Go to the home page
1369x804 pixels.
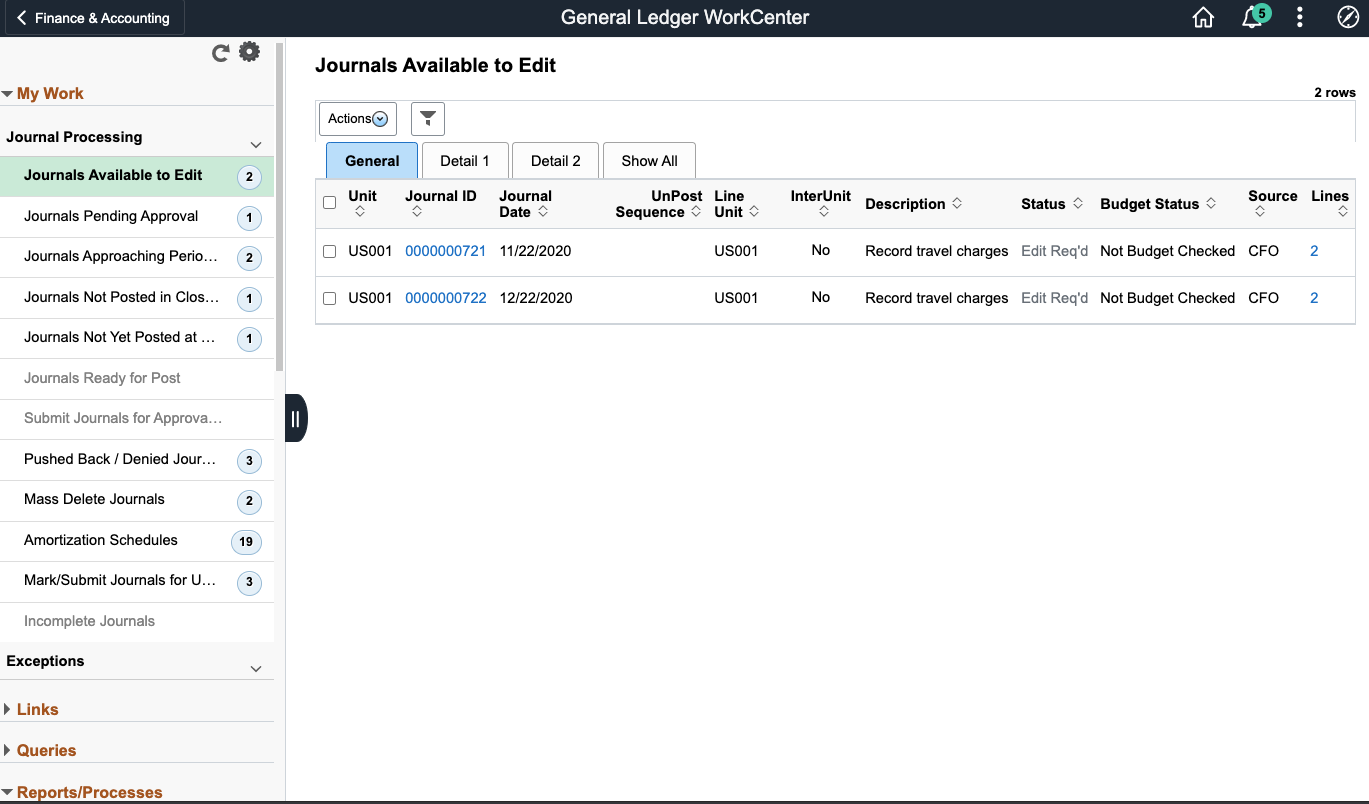coord(1203,17)
